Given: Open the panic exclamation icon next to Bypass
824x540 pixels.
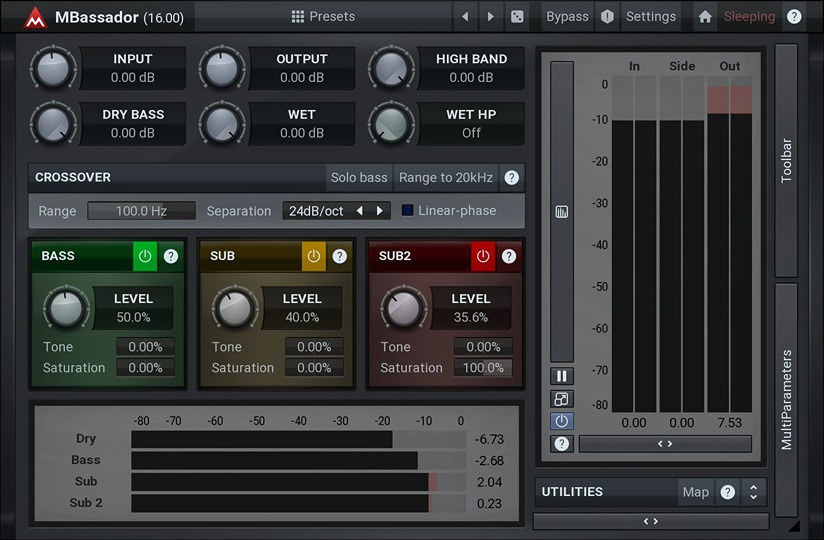Looking at the screenshot, I should pyautogui.click(x=607, y=17).
